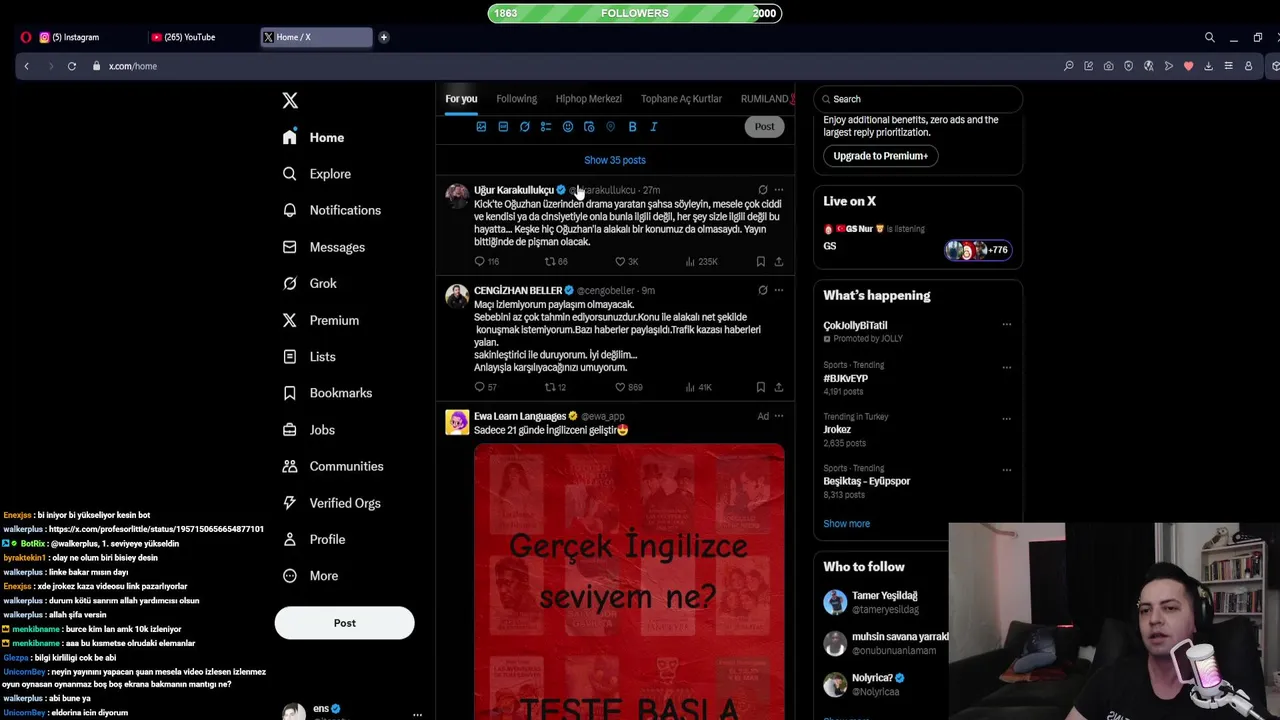Switch to the Hiphop Merkezi tab
This screenshot has height=720, width=1280.
click(588, 99)
